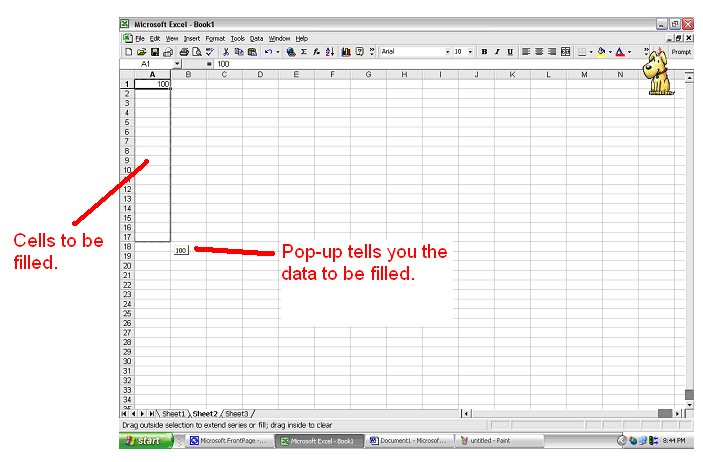The width and height of the screenshot is (703, 462).
Task: Click the next sheet tab scroll arrow
Action: click(x=143, y=414)
